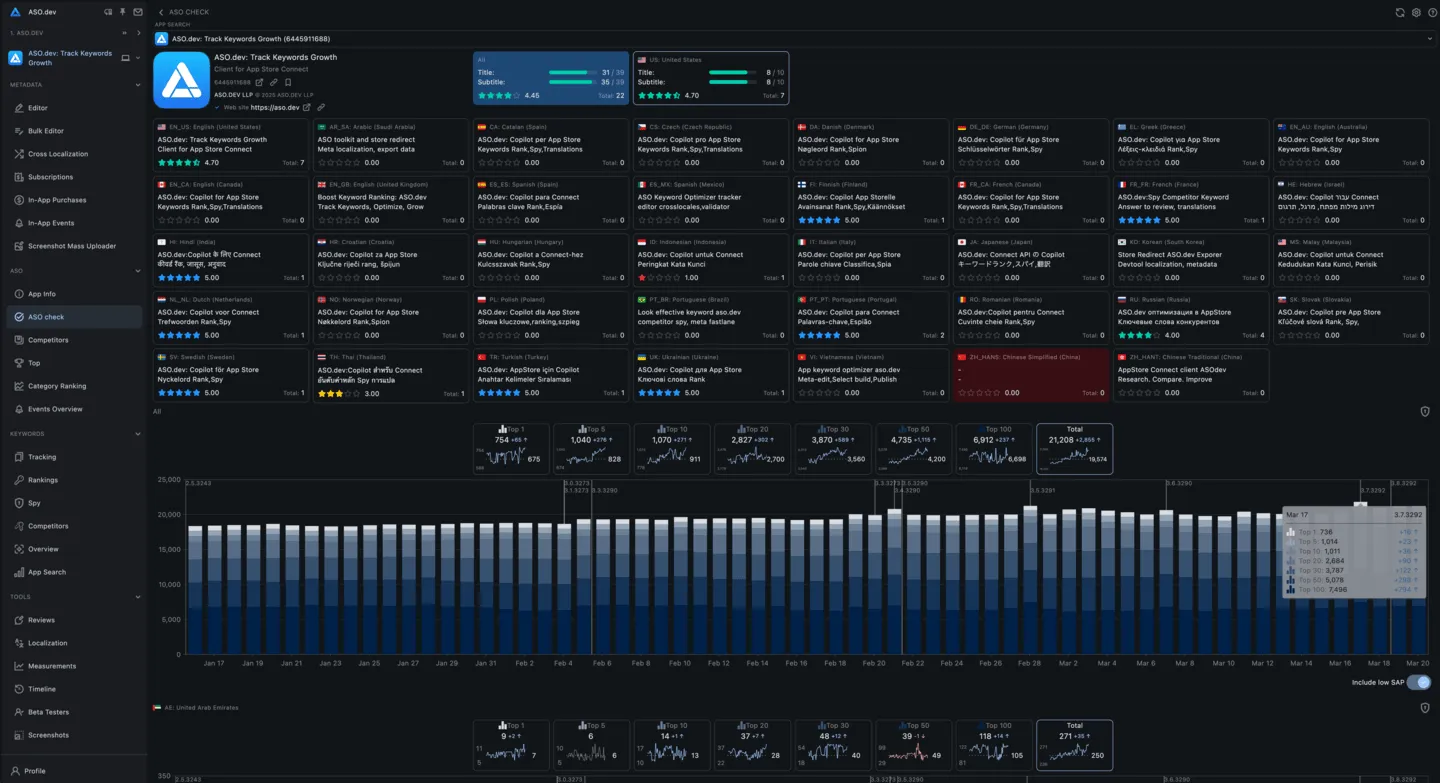
Task: Click the pin icon in sidebar header
Action: 123,12
